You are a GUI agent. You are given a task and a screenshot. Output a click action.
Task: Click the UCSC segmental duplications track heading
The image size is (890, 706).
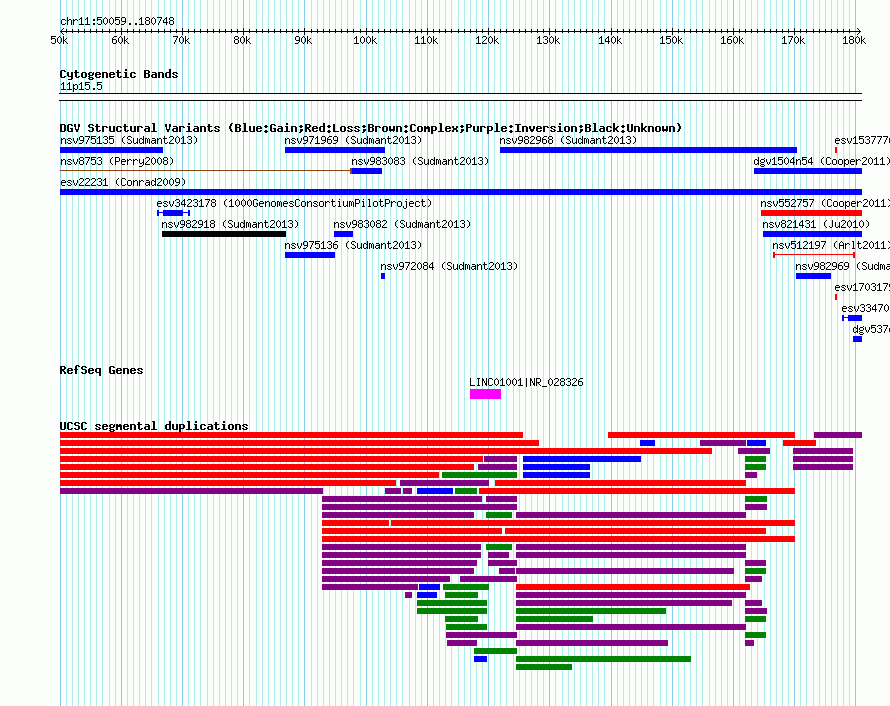tap(153, 426)
